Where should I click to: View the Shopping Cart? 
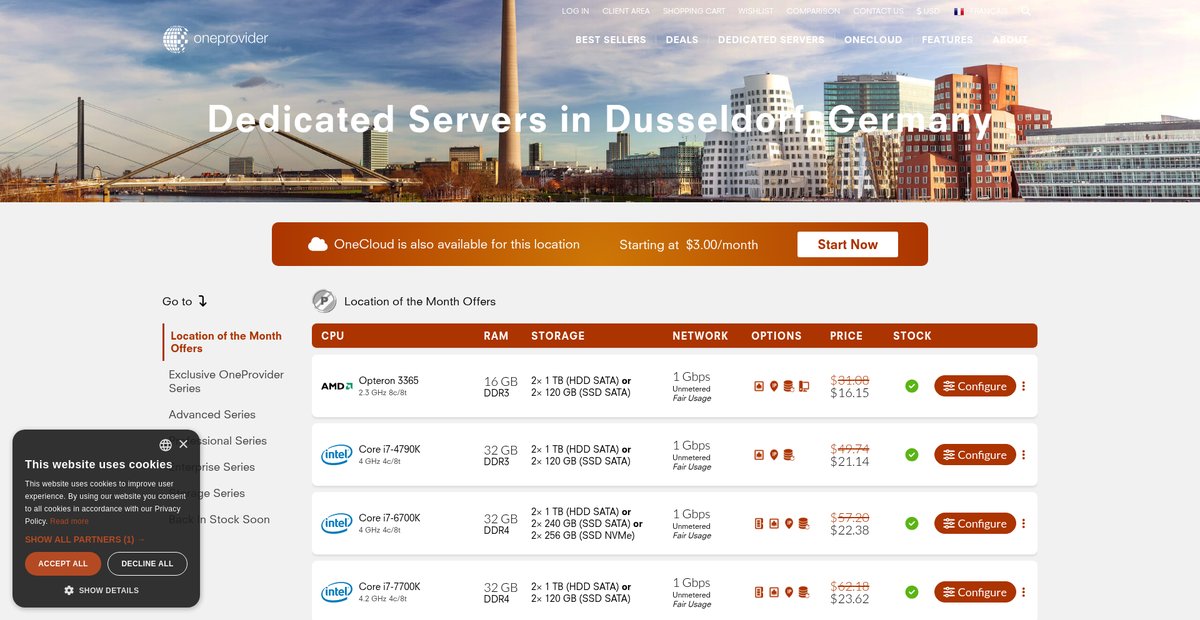(x=694, y=11)
